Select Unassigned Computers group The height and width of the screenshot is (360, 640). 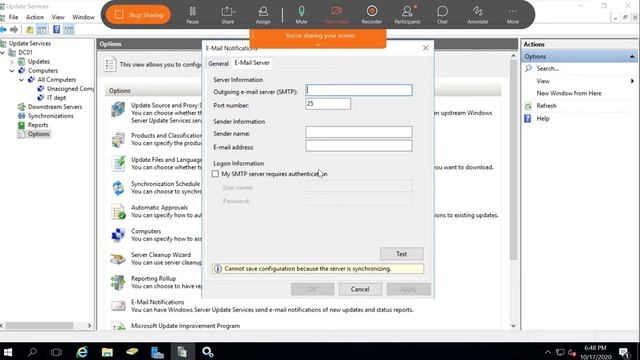pyautogui.click(x=70, y=89)
